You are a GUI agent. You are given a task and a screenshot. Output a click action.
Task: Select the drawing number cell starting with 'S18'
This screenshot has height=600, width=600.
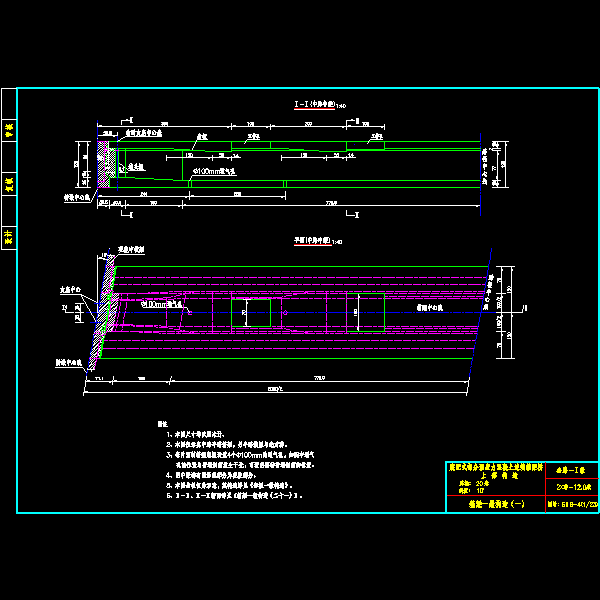click(572, 504)
